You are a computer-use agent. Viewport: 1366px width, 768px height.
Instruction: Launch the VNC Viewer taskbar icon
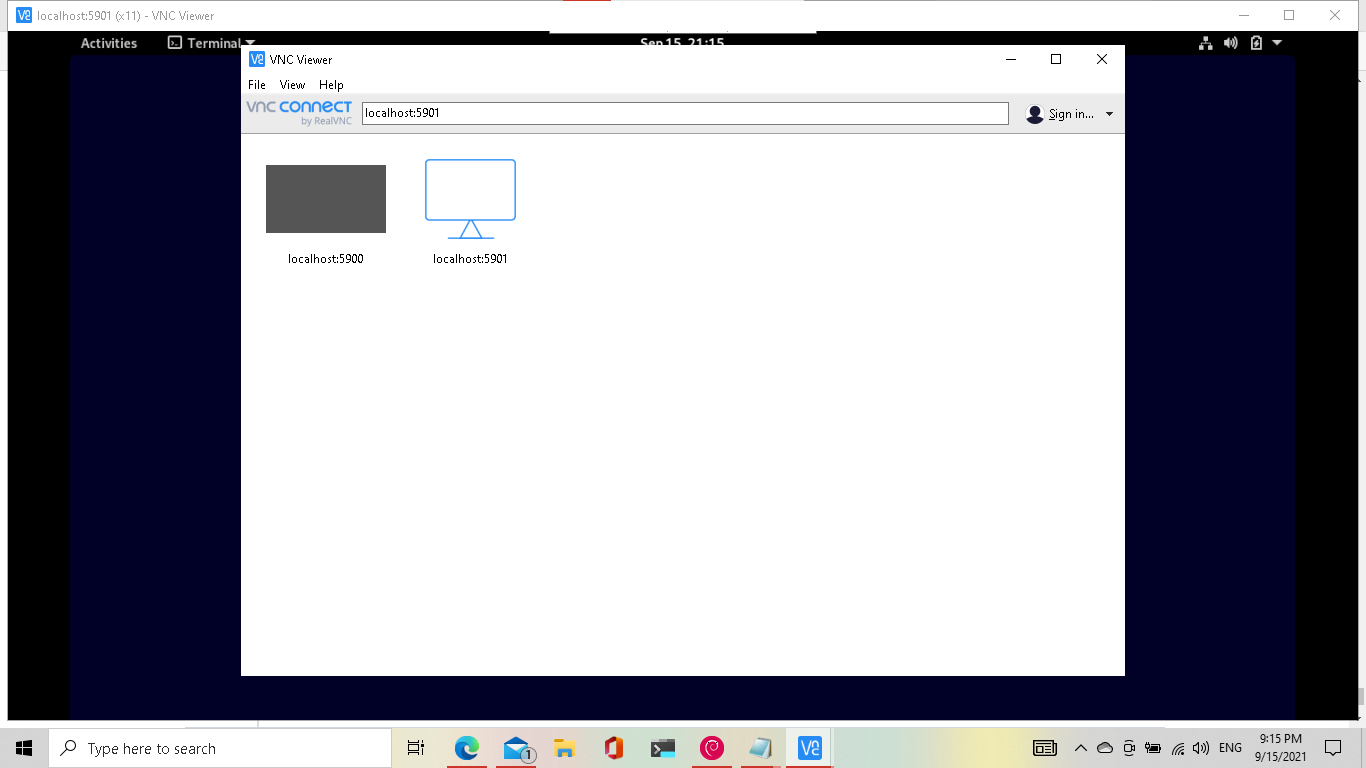click(x=808, y=748)
